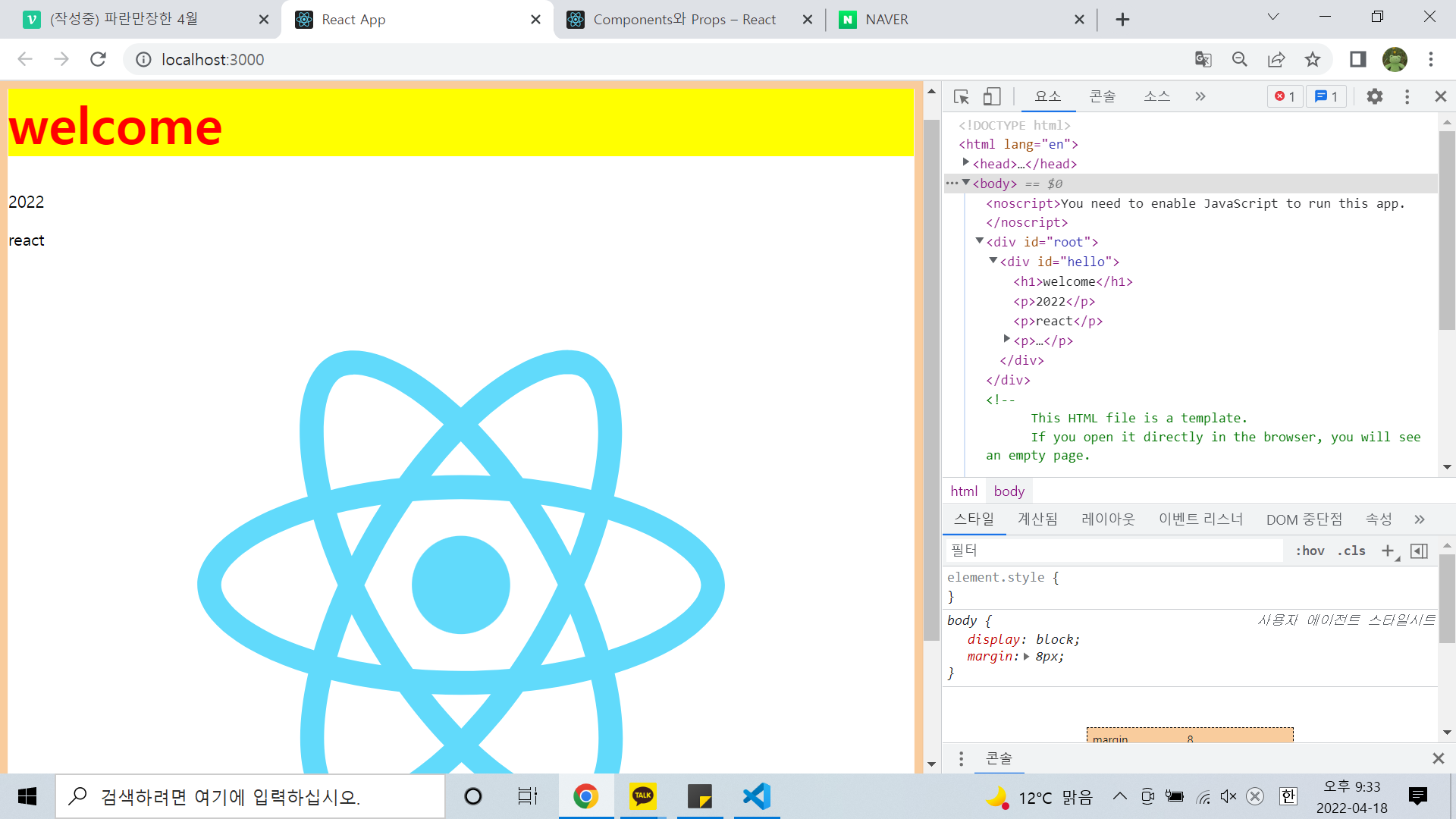Close the console drawer
The width and height of the screenshot is (1456, 819).
point(1439,758)
